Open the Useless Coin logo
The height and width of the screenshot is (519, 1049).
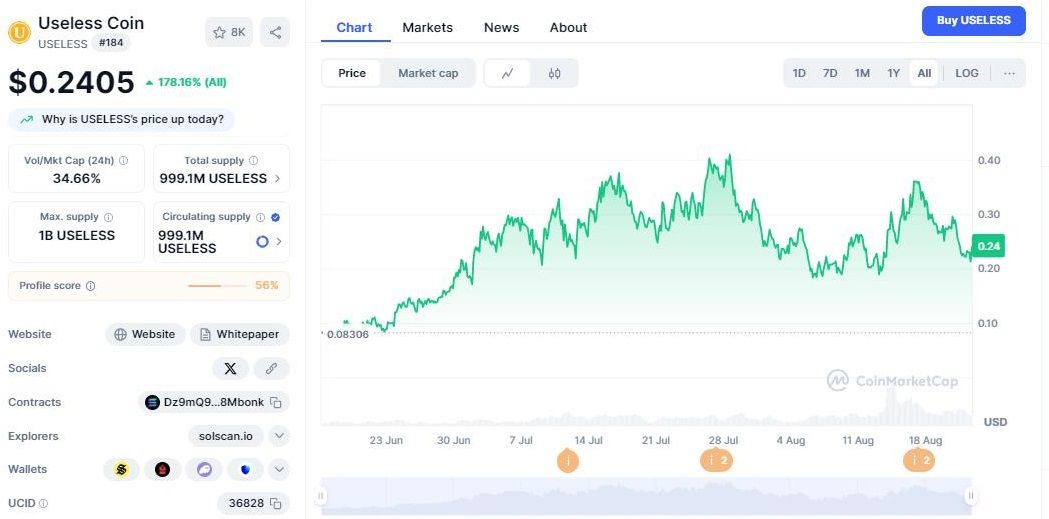click(19, 32)
